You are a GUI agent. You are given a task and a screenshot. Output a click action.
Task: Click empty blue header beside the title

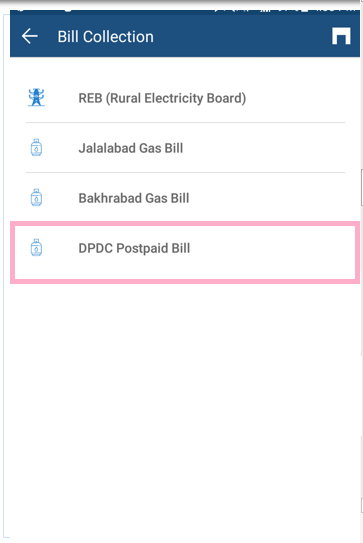pos(242,36)
